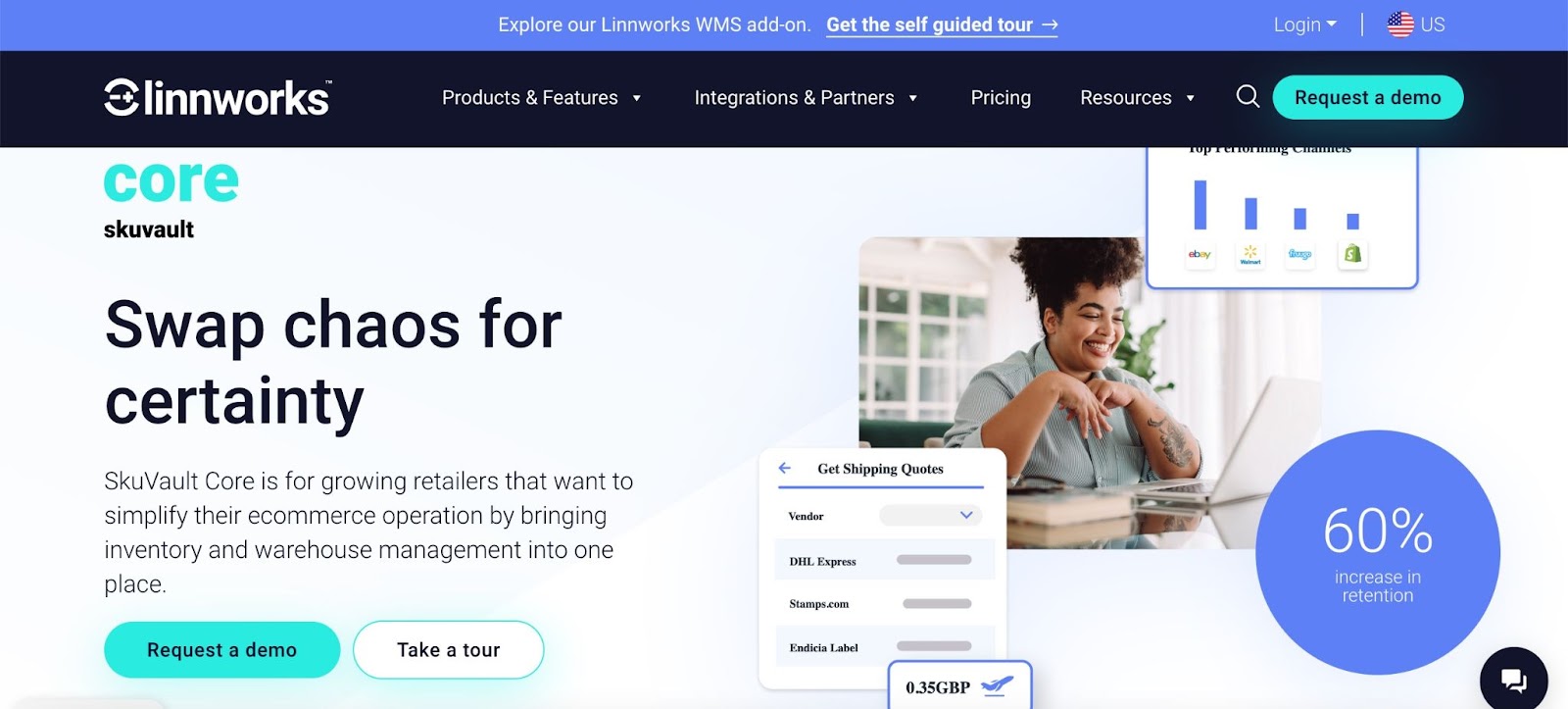Click Request a demo in navbar
This screenshot has width=1568, height=709.
click(1368, 97)
